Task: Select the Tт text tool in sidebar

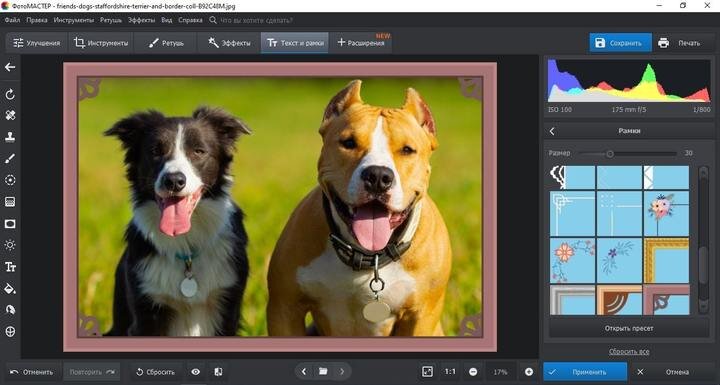Action: tap(10, 267)
